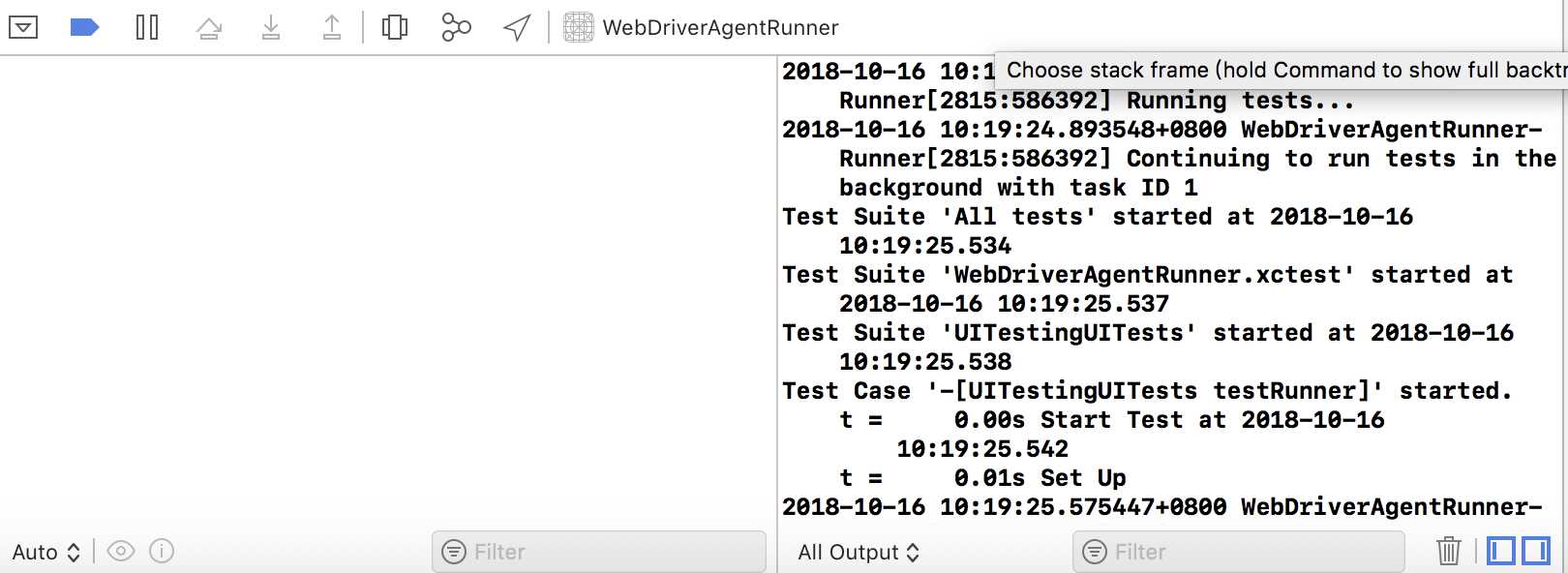Click 'background with task ID 1' line
1568x573 pixels.
pos(1018,188)
